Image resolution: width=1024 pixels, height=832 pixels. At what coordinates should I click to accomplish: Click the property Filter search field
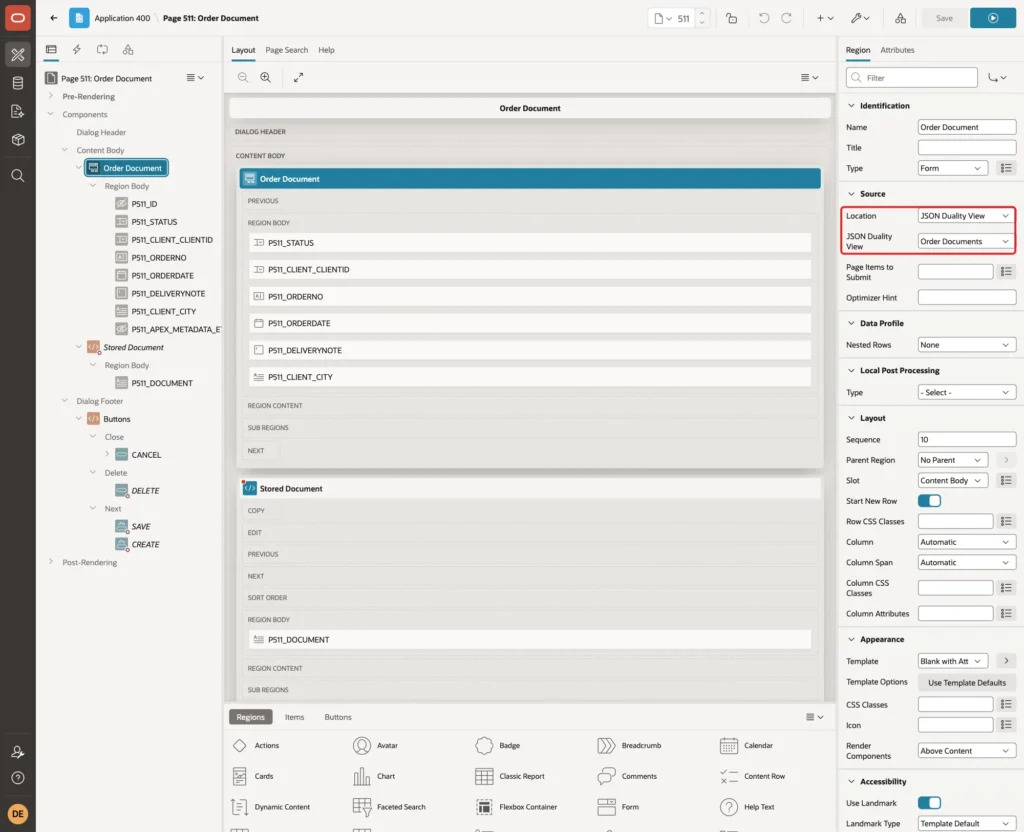(x=912, y=78)
